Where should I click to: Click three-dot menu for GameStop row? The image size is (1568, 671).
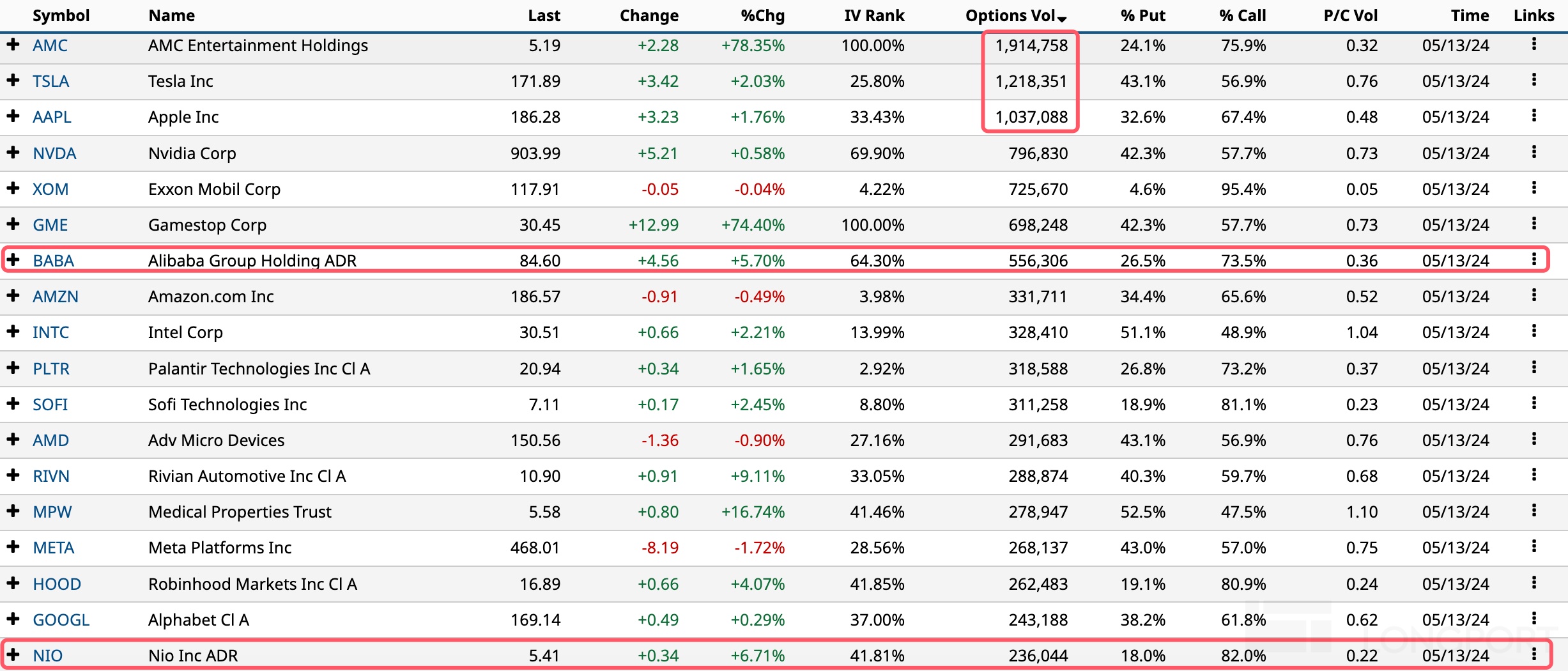[x=1533, y=224]
